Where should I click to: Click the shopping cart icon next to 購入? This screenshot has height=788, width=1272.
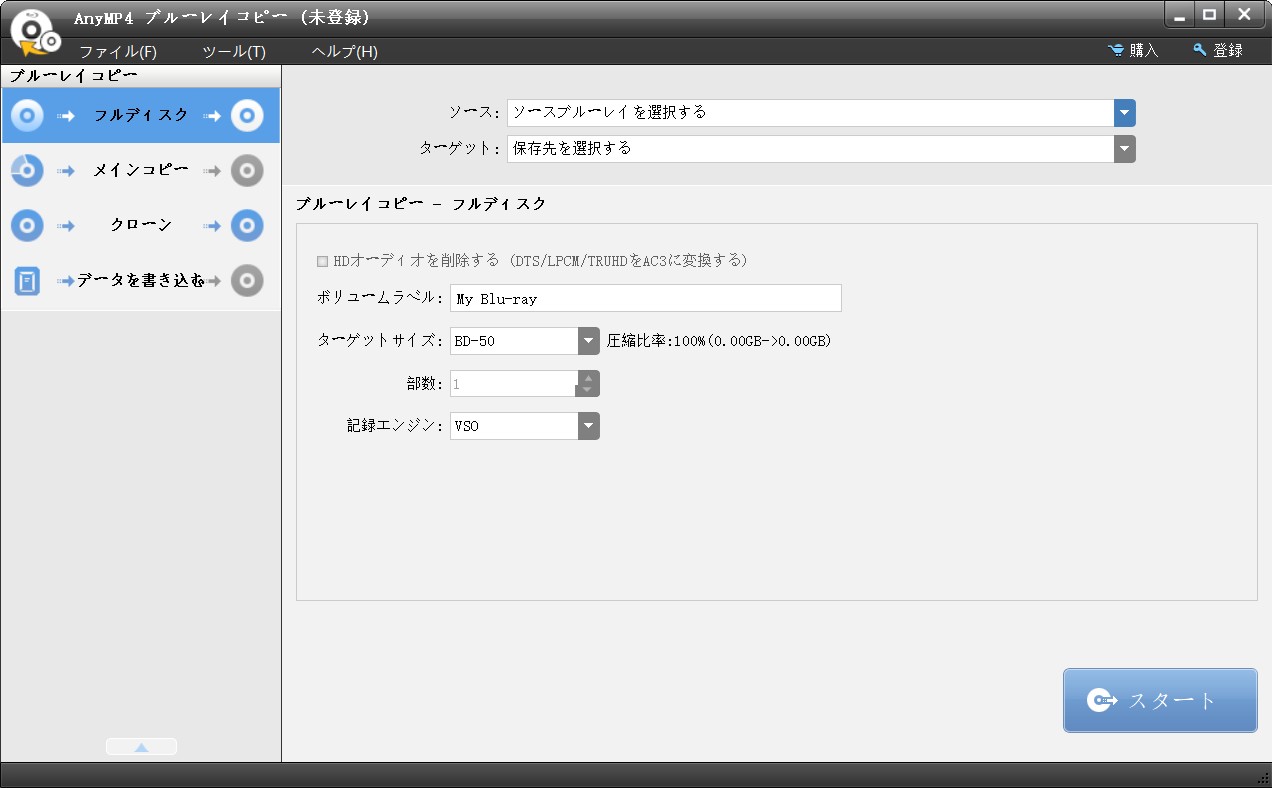pos(1116,50)
